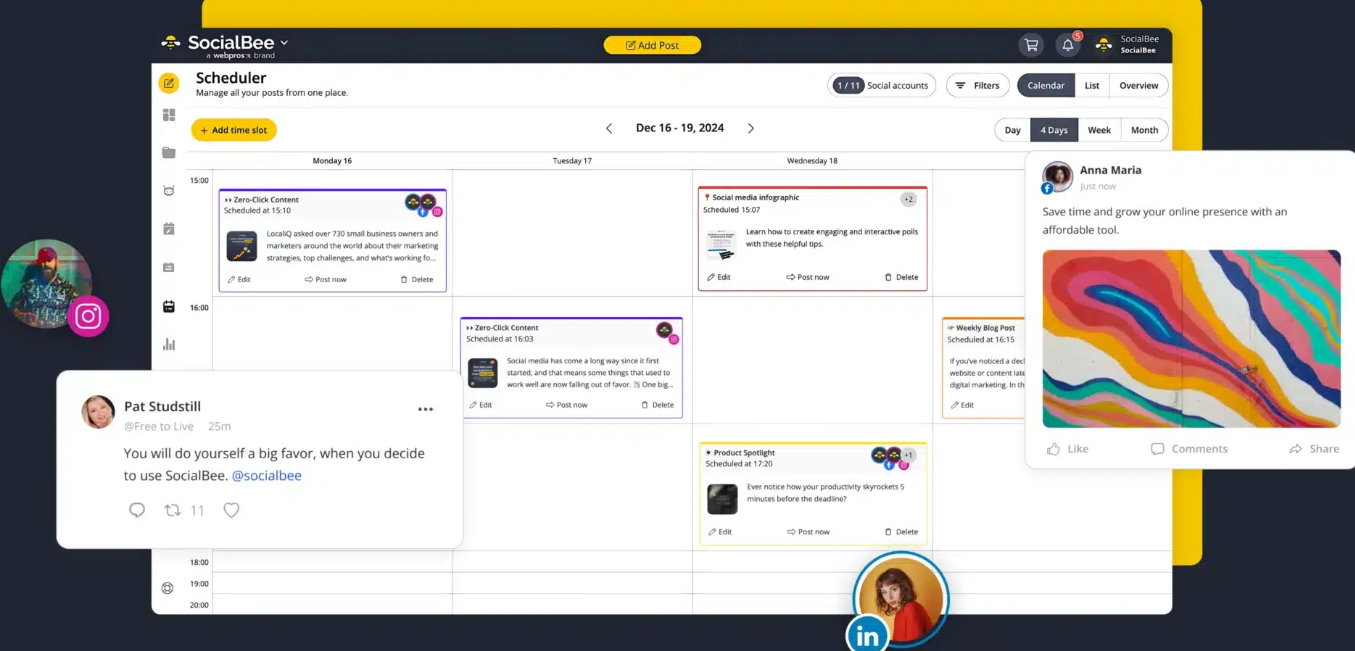The image size is (1355, 651).
Task: Switch to Overview view
Action: click(1138, 85)
